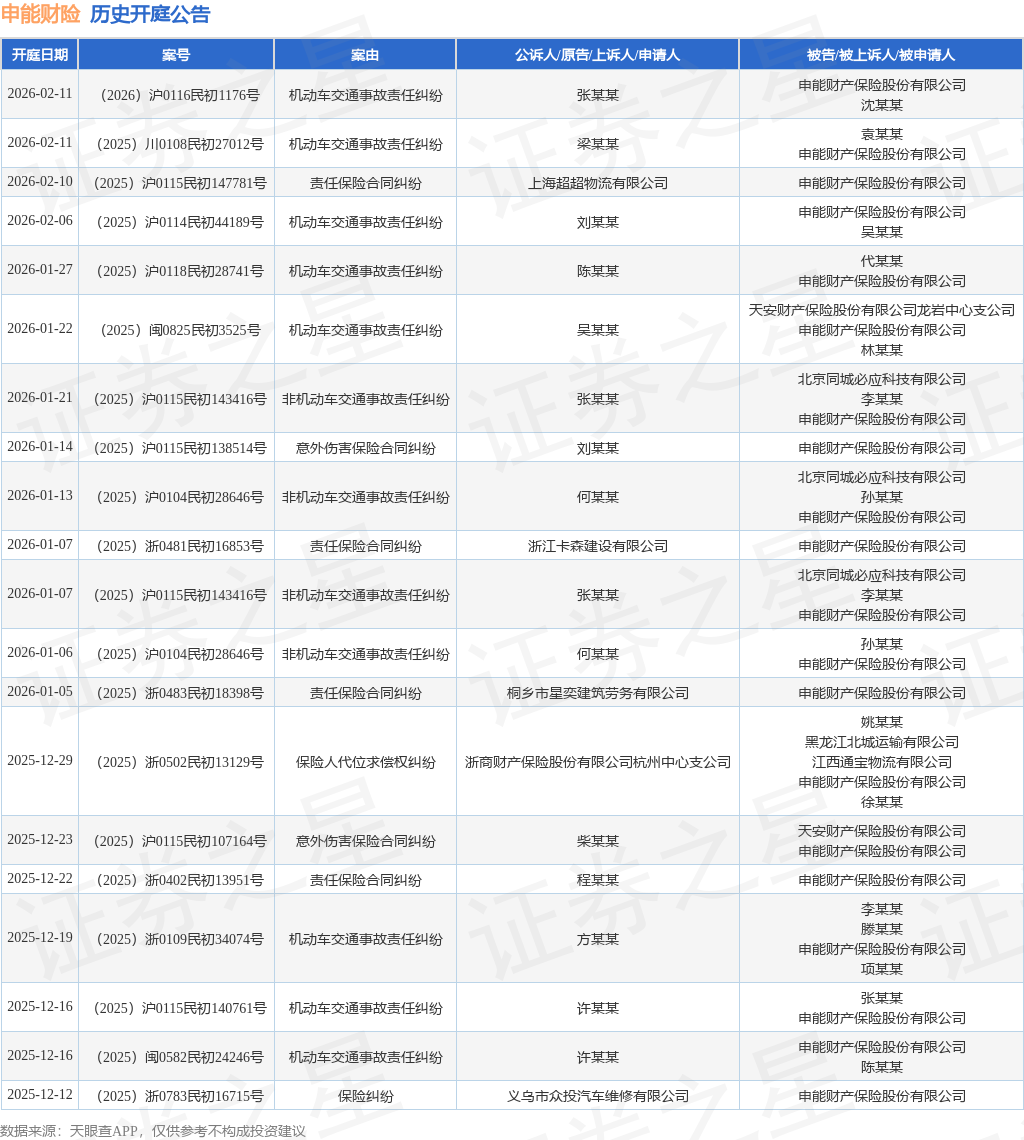1024x1140 pixels.
Task: Click date 2025-12-22
Action: (x=40, y=879)
